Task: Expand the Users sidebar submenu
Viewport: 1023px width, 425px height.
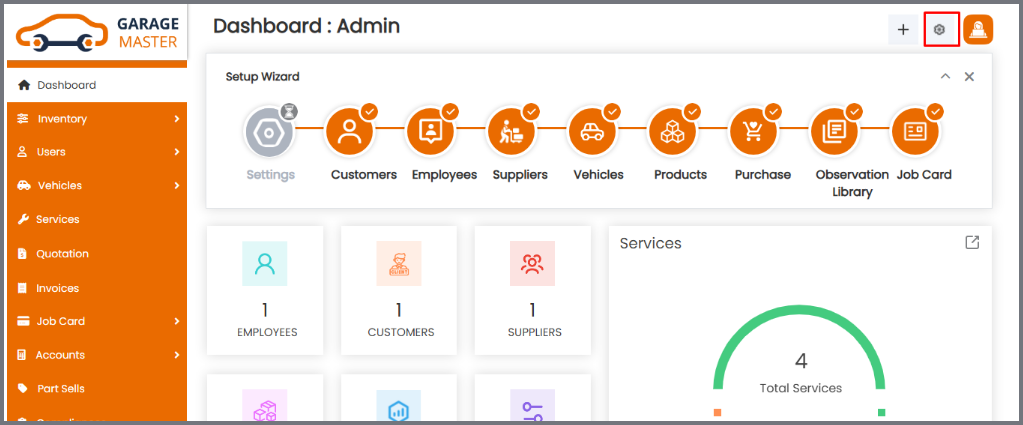Action: pos(96,152)
